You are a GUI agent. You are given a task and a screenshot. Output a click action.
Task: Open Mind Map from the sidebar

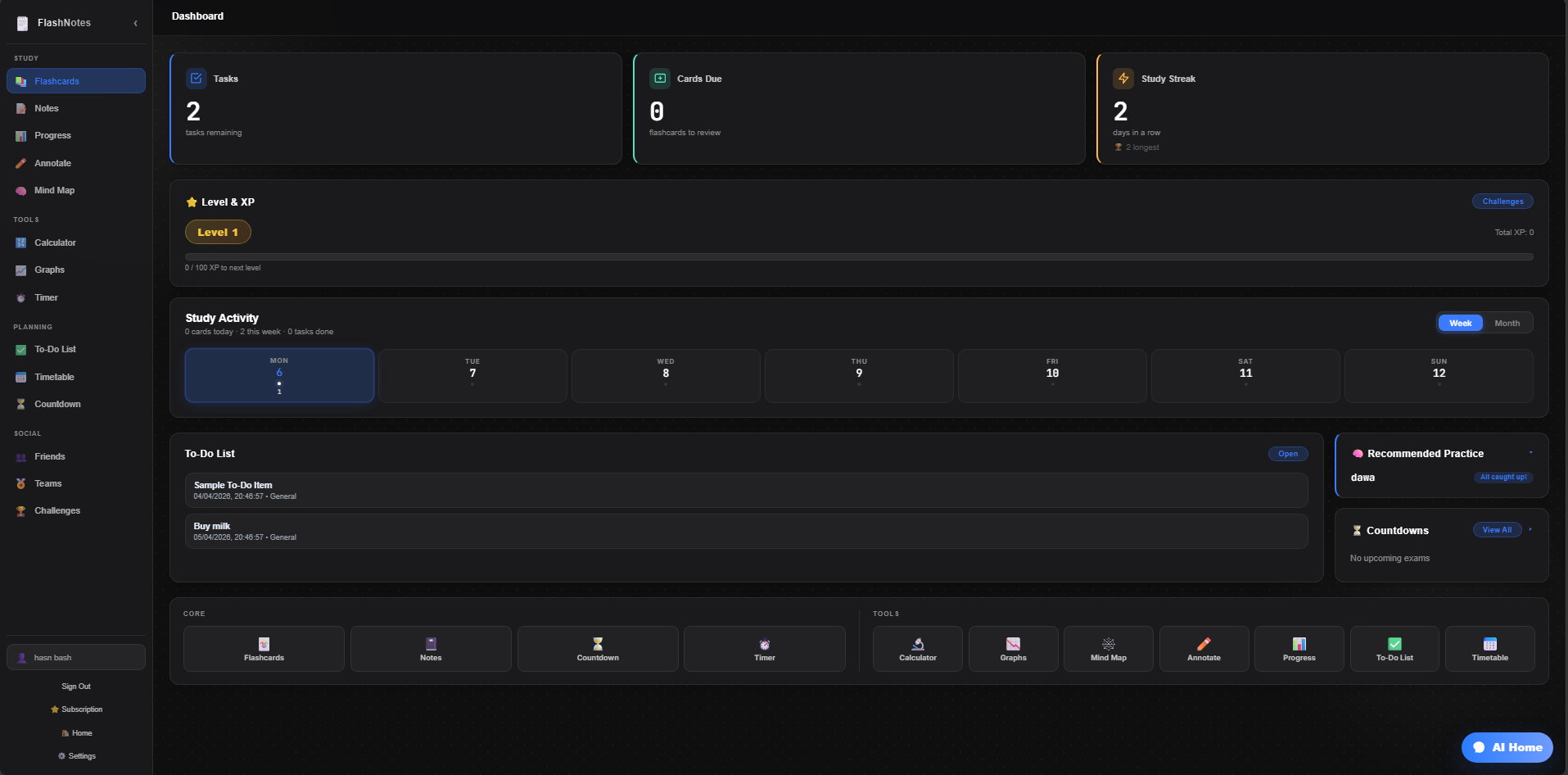(x=54, y=191)
